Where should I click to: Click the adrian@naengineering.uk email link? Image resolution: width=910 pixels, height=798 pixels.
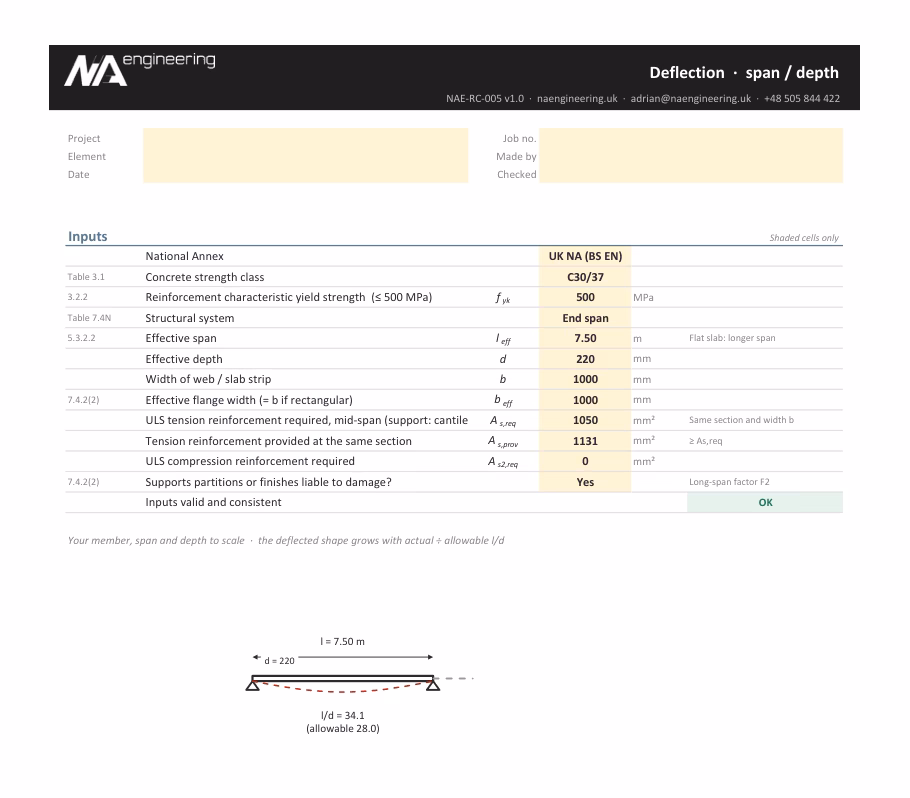point(691,99)
